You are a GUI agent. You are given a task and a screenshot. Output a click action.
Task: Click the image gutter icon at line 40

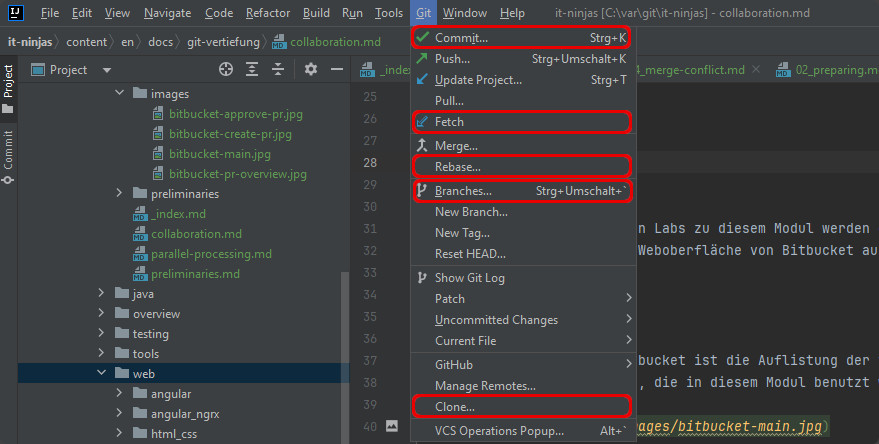click(392, 426)
